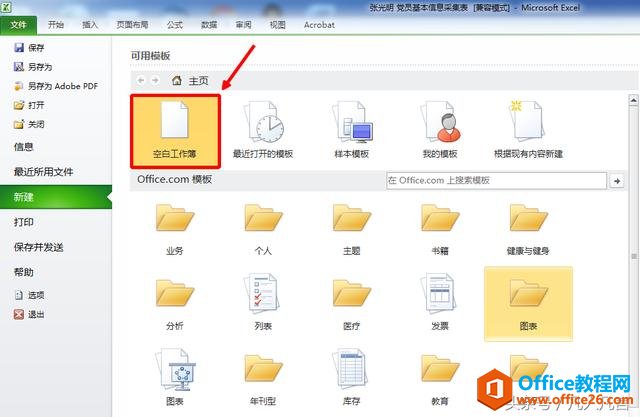Image resolution: width=640 pixels, height=417 pixels.
Task: Switch to the 审阅 Review tab
Action: point(243,25)
